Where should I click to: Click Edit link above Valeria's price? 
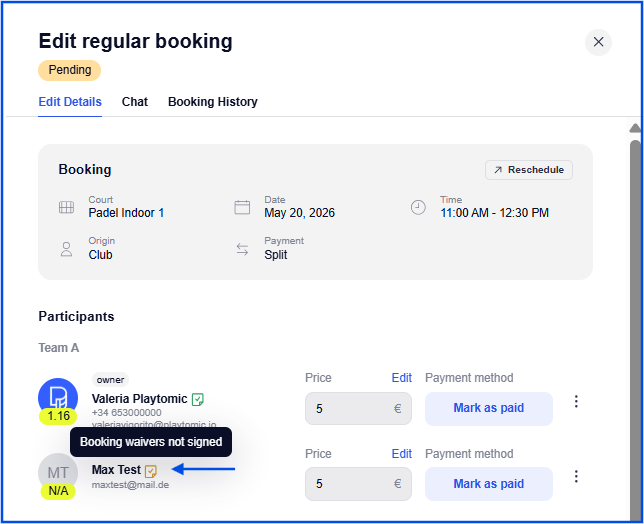click(x=401, y=378)
